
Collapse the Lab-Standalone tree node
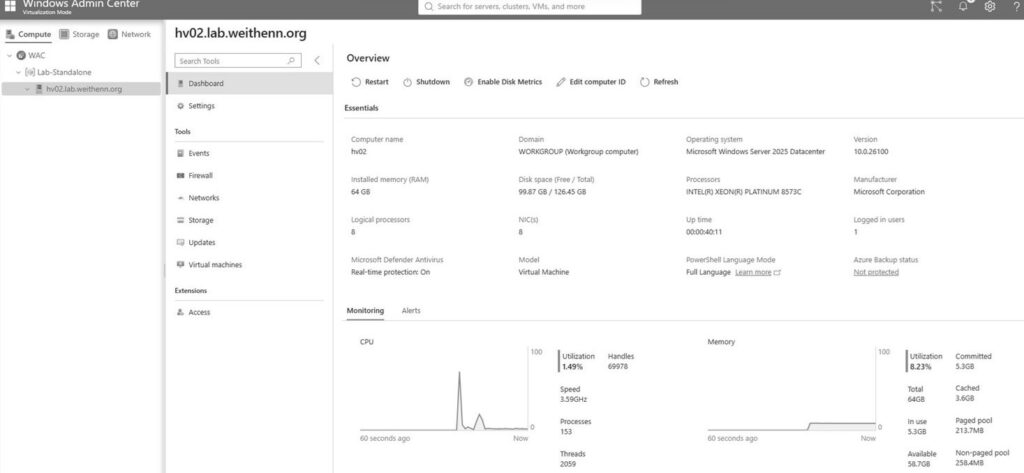18,73
